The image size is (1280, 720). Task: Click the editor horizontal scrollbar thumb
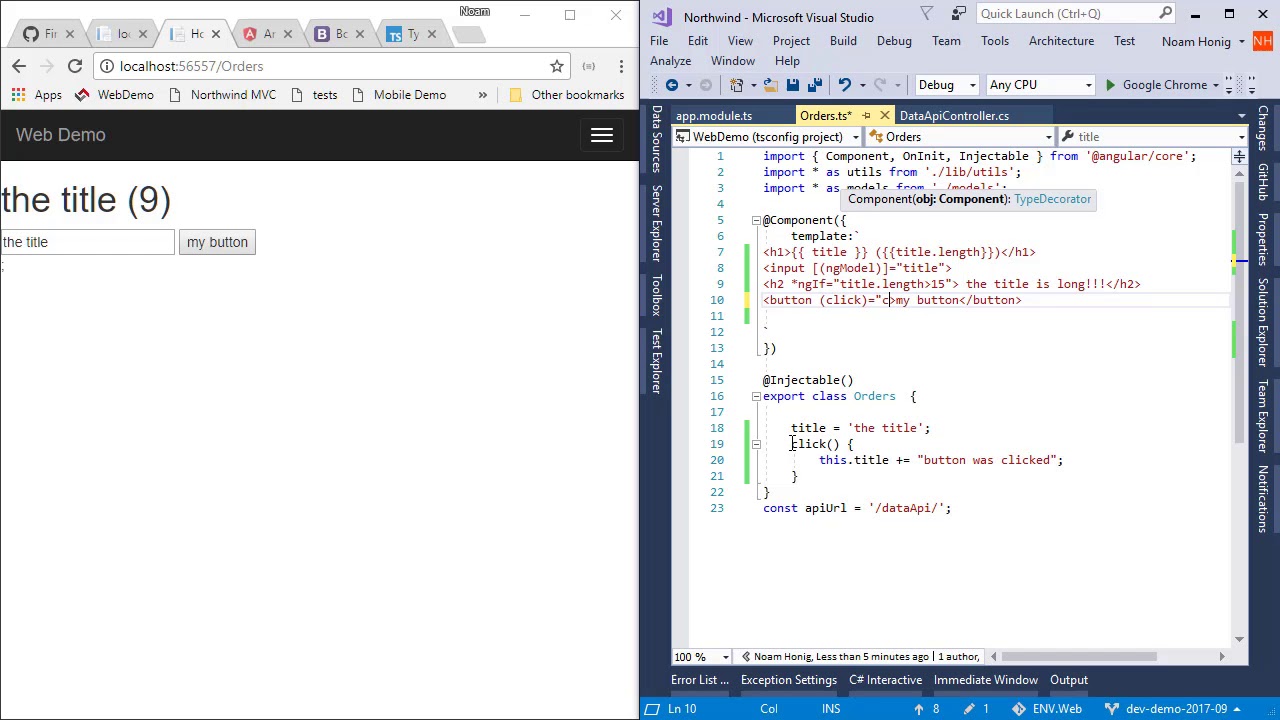(1078, 657)
